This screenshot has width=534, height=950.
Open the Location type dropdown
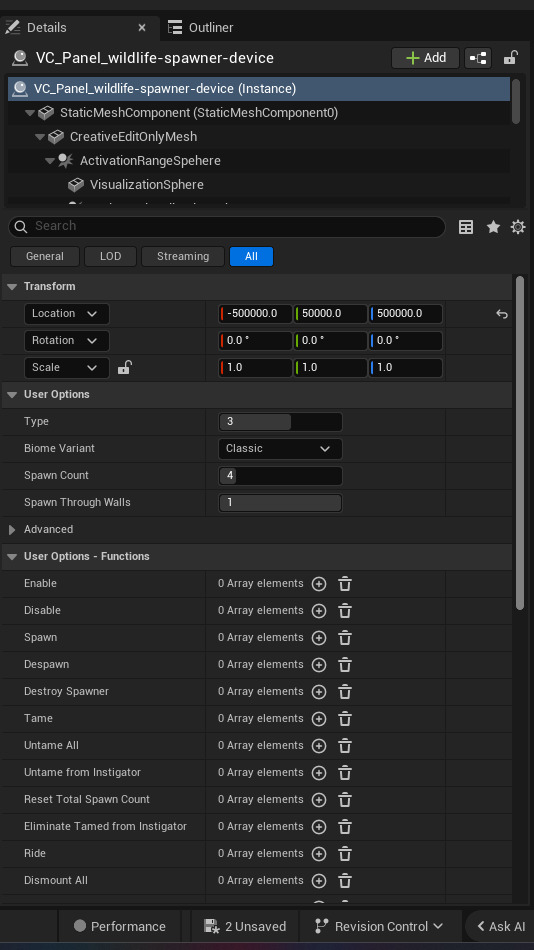[x=66, y=314]
